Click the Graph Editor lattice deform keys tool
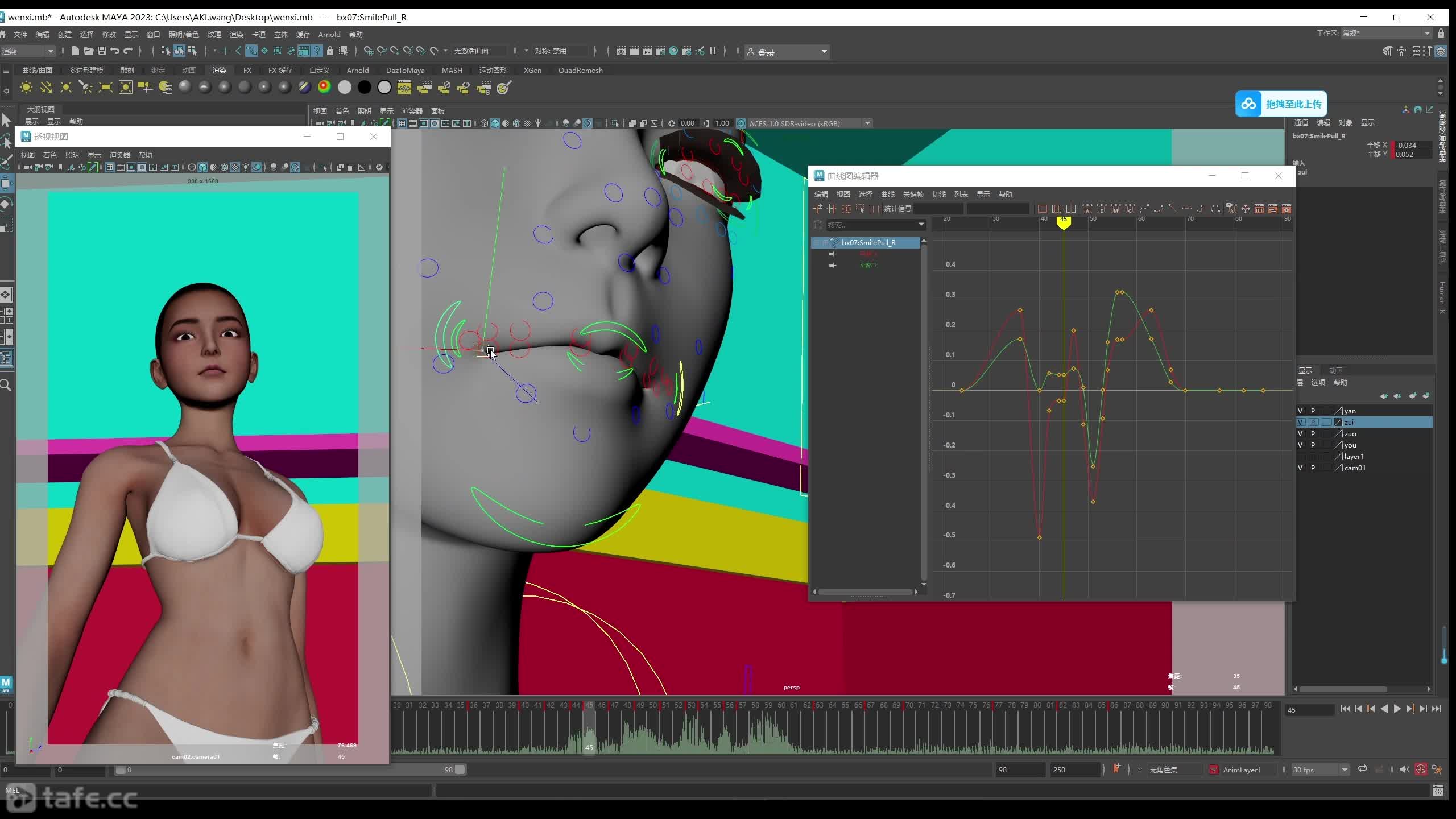Viewport: 1456px width, 819px height. pos(846,209)
